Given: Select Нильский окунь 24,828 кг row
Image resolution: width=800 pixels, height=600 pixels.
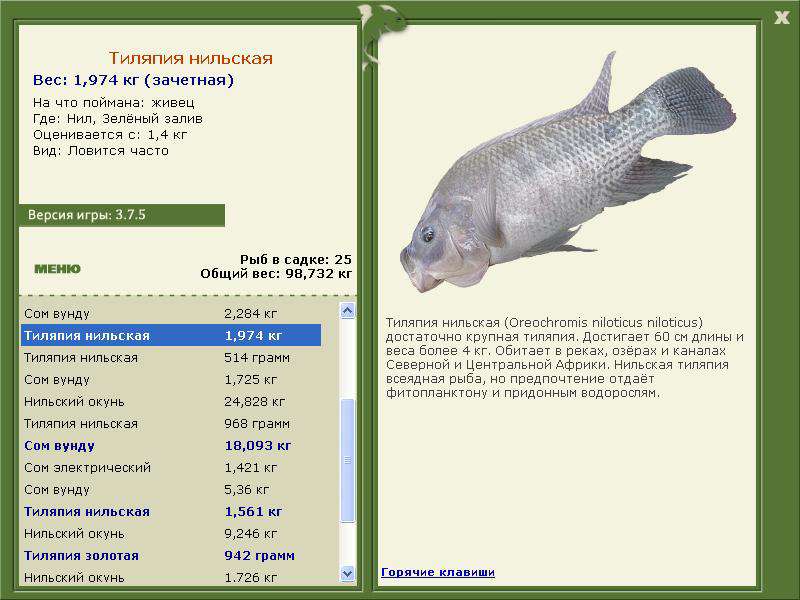Looking at the screenshot, I should [171, 402].
